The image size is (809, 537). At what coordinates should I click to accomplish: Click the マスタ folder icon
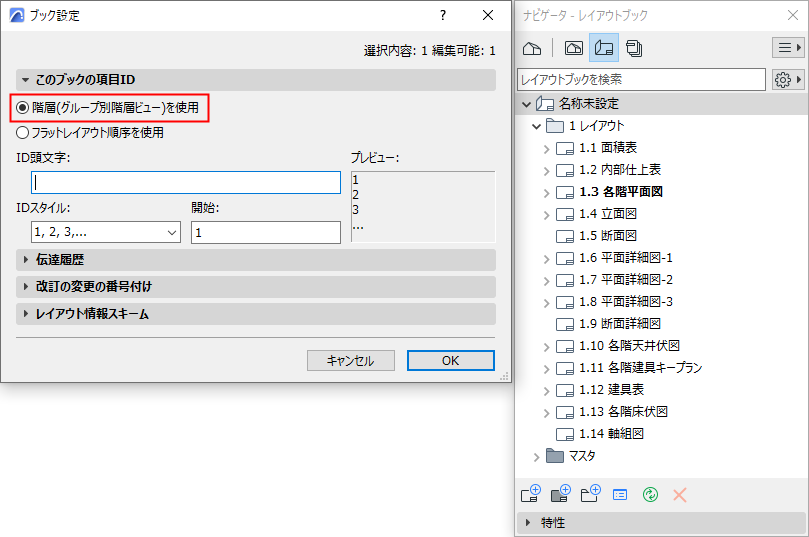point(555,455)
